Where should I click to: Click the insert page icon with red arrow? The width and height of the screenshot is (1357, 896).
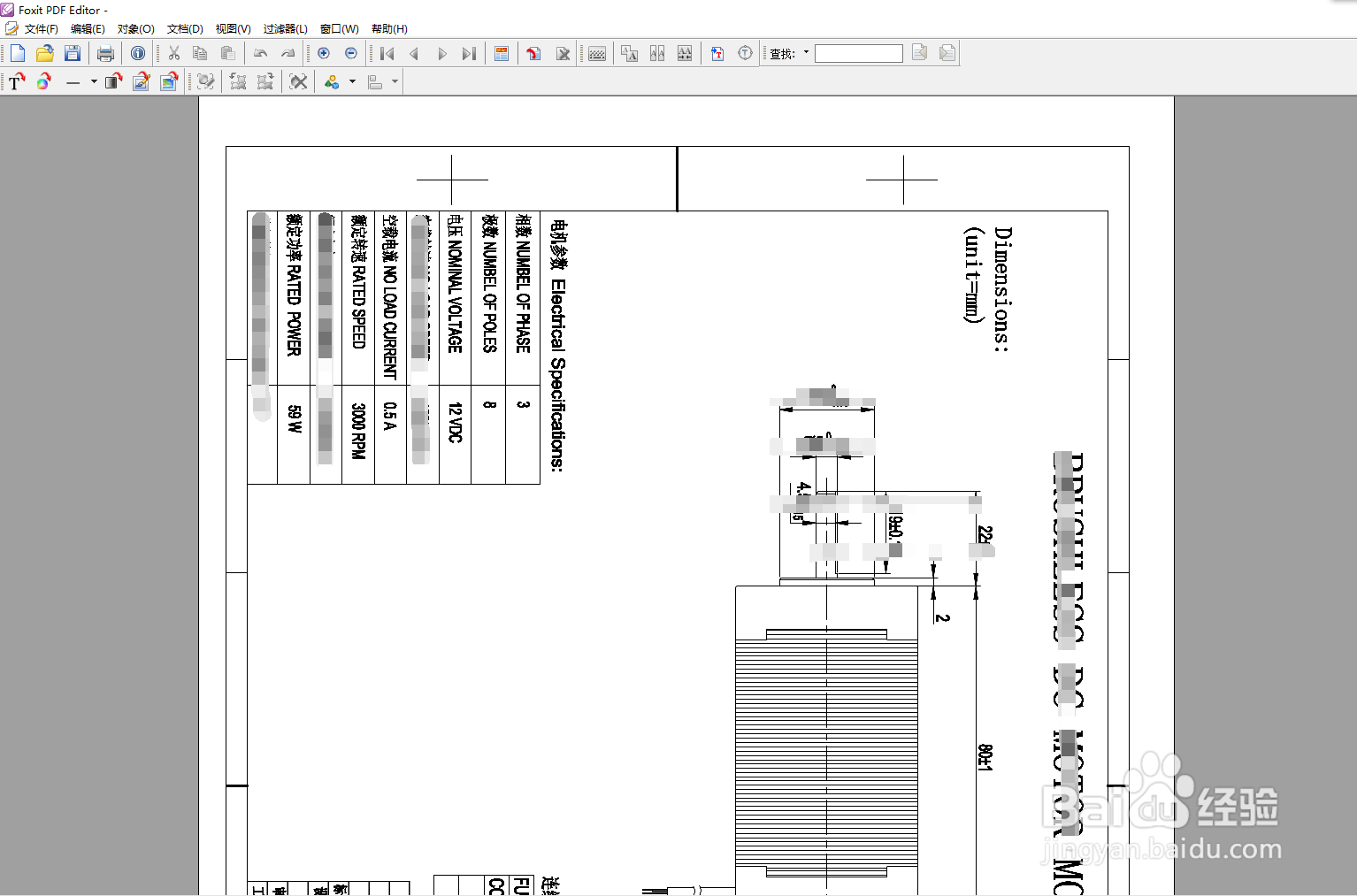(533, 53)
